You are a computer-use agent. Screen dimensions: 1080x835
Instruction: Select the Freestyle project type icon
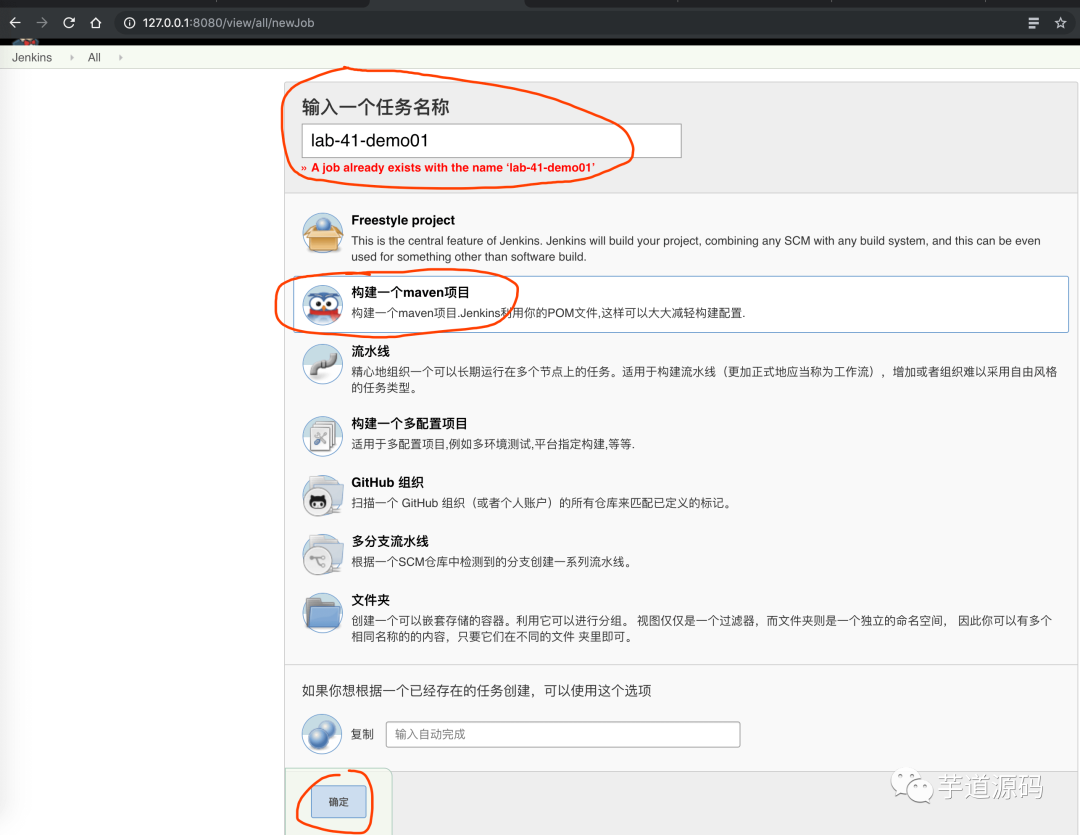(x=322, y=232)
